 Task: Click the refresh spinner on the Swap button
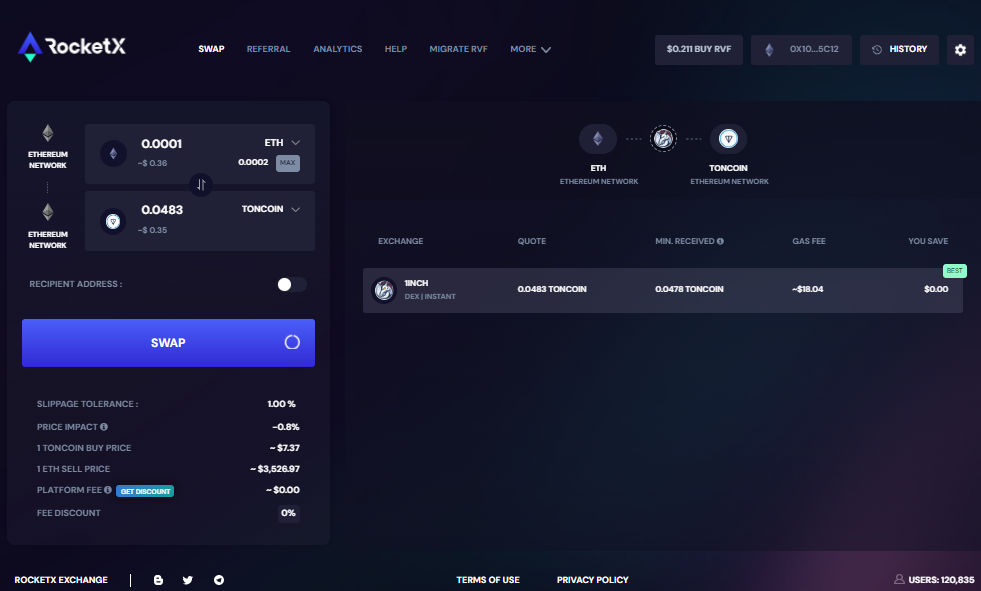click(x=292, y=342)
